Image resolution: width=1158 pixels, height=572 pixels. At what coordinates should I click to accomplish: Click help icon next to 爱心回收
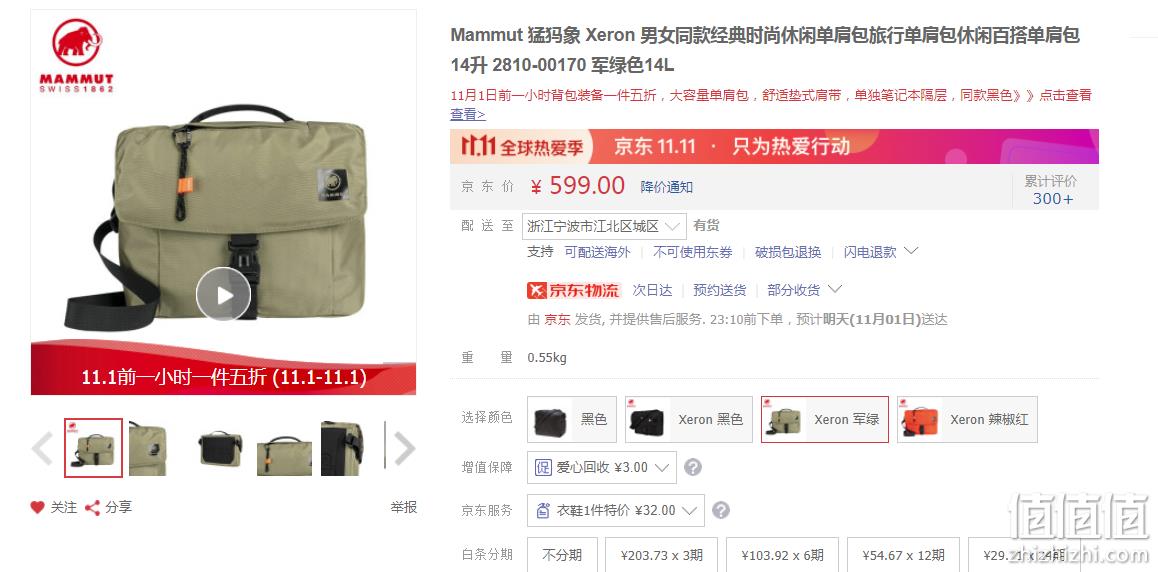pyautogui.click(x=693, y=468)
